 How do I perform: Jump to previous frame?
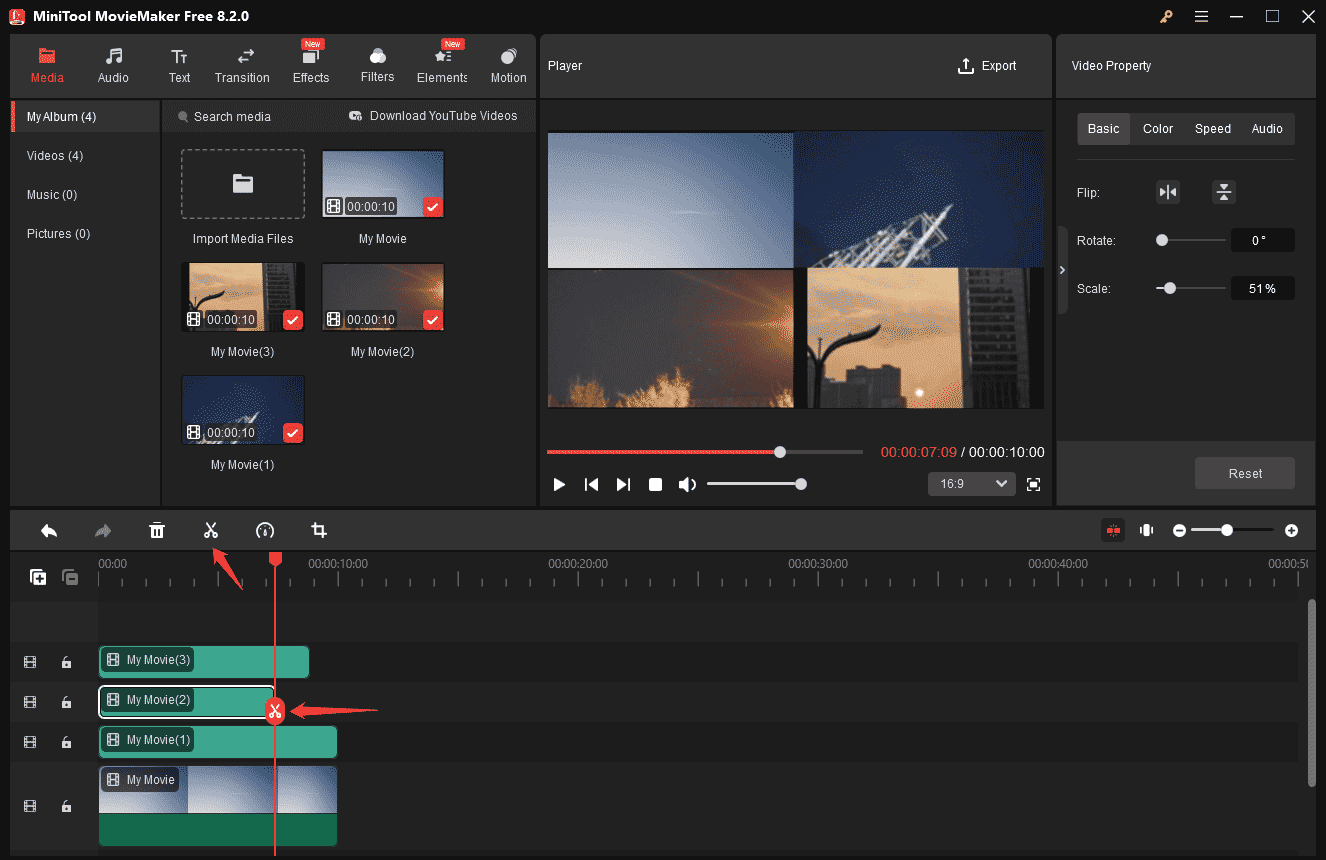[x=591, y=484]
